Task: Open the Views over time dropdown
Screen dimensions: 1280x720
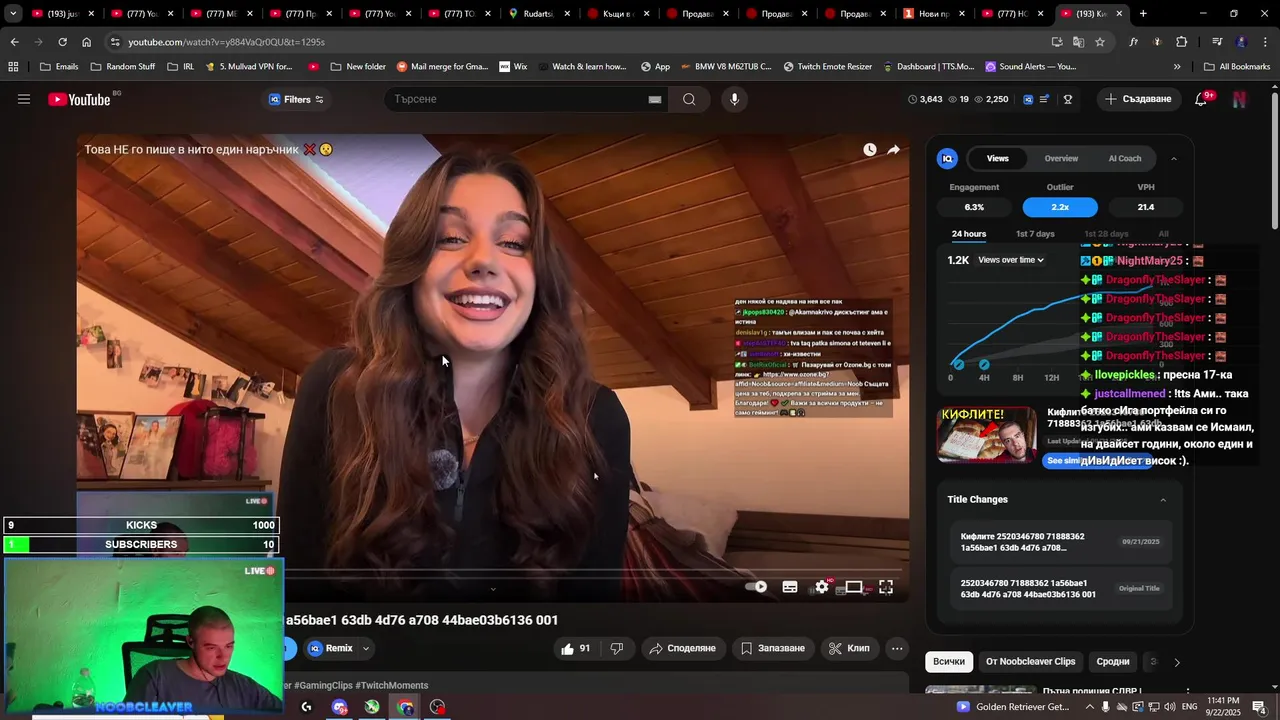Action: tap(1011, 260)
